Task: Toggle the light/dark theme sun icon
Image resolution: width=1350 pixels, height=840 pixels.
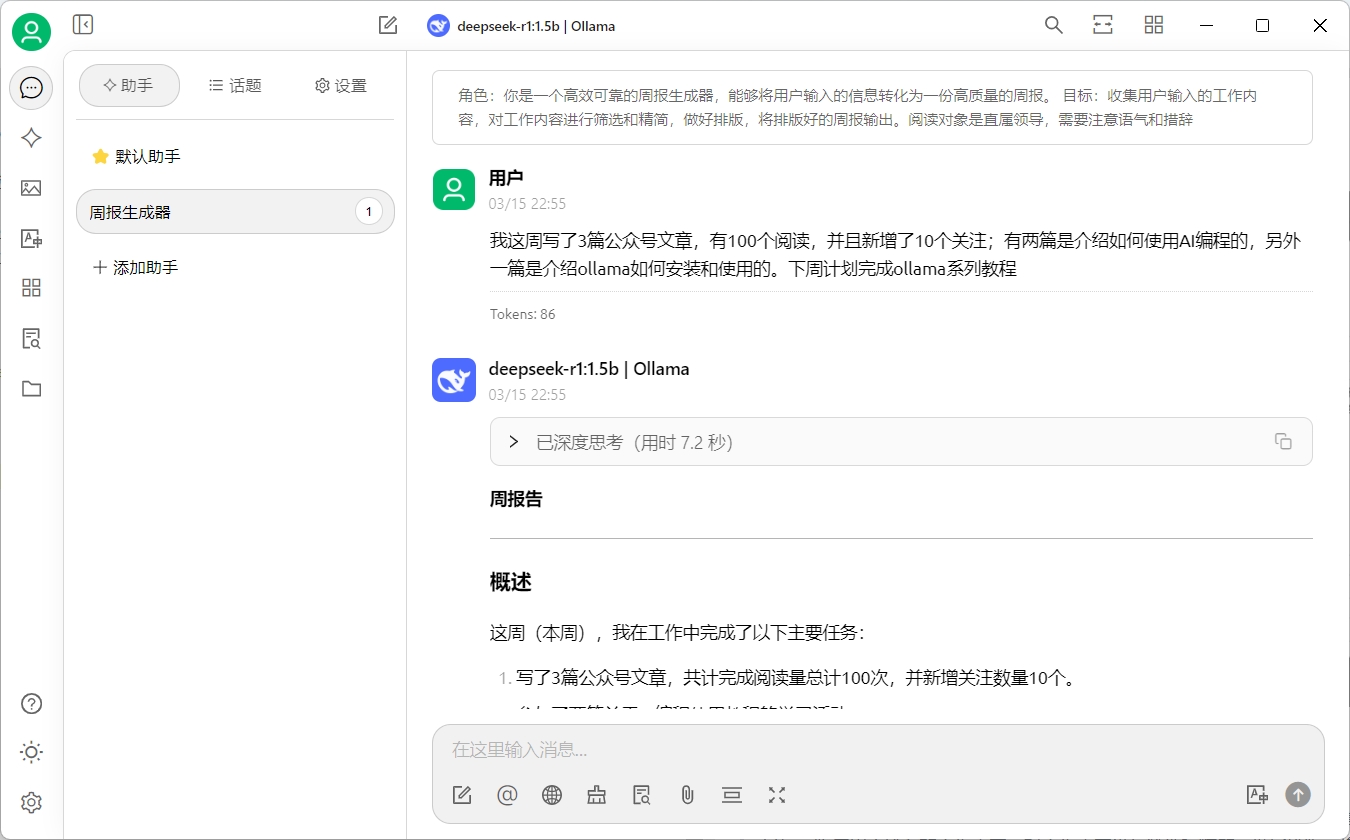Action: coord(31,752)
